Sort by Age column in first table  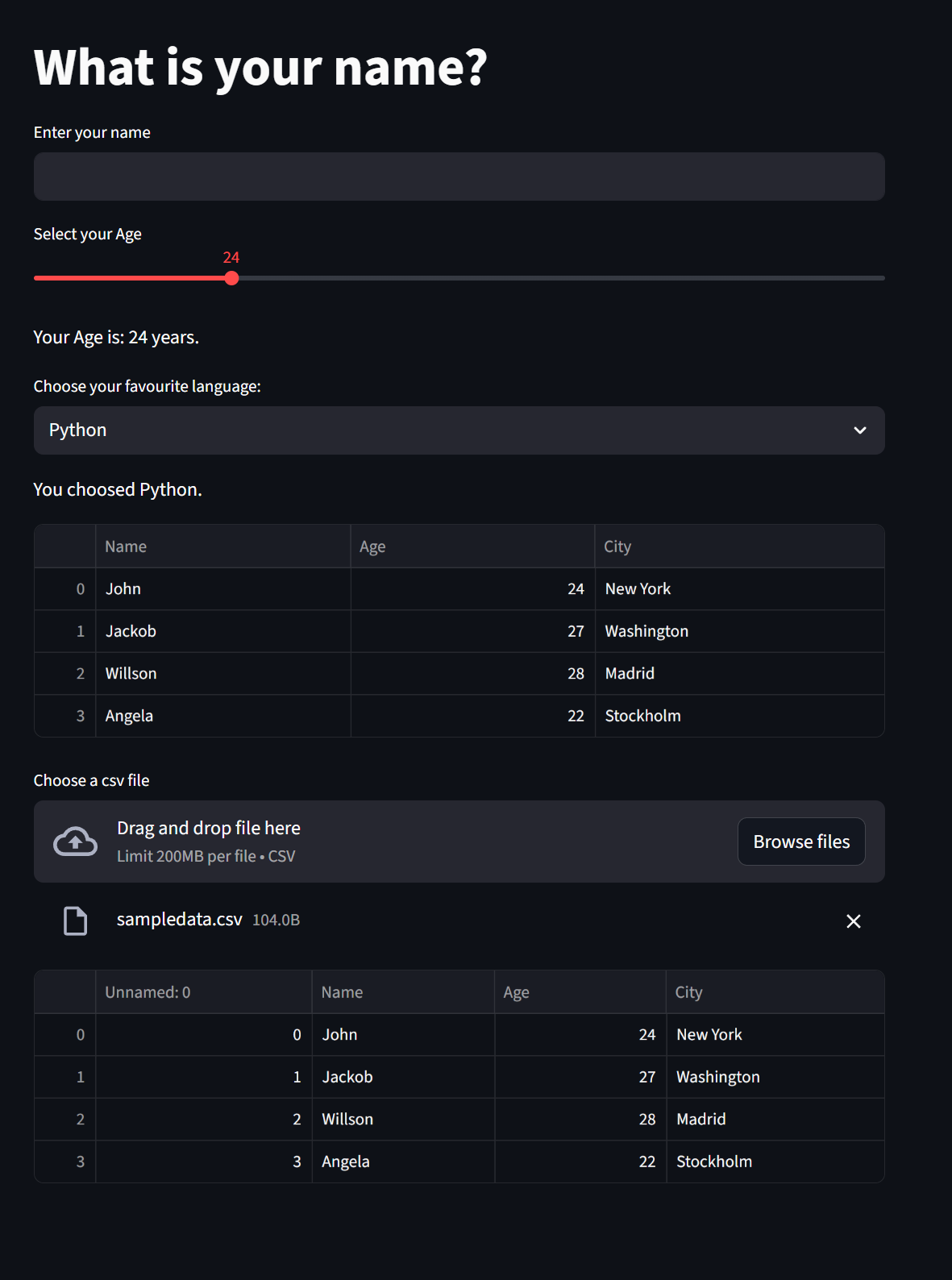coord(472,546)
